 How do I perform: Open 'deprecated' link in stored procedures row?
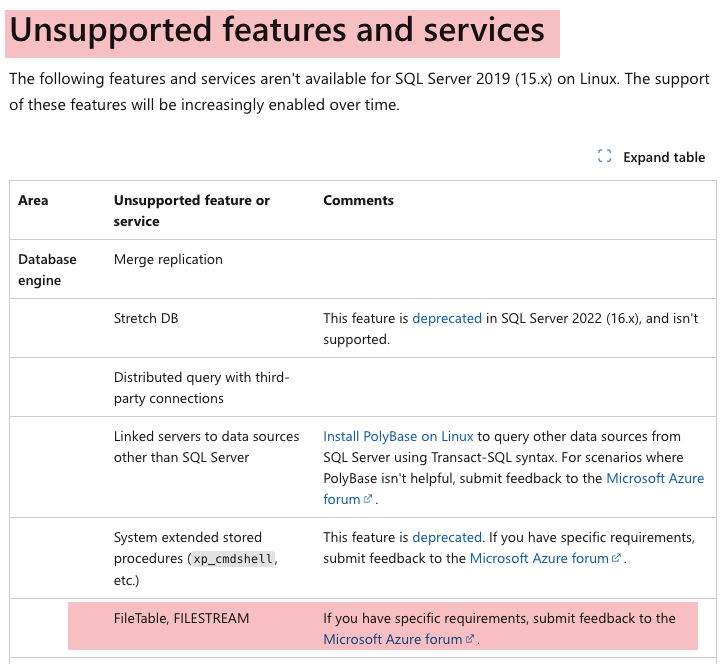[447, 537]
